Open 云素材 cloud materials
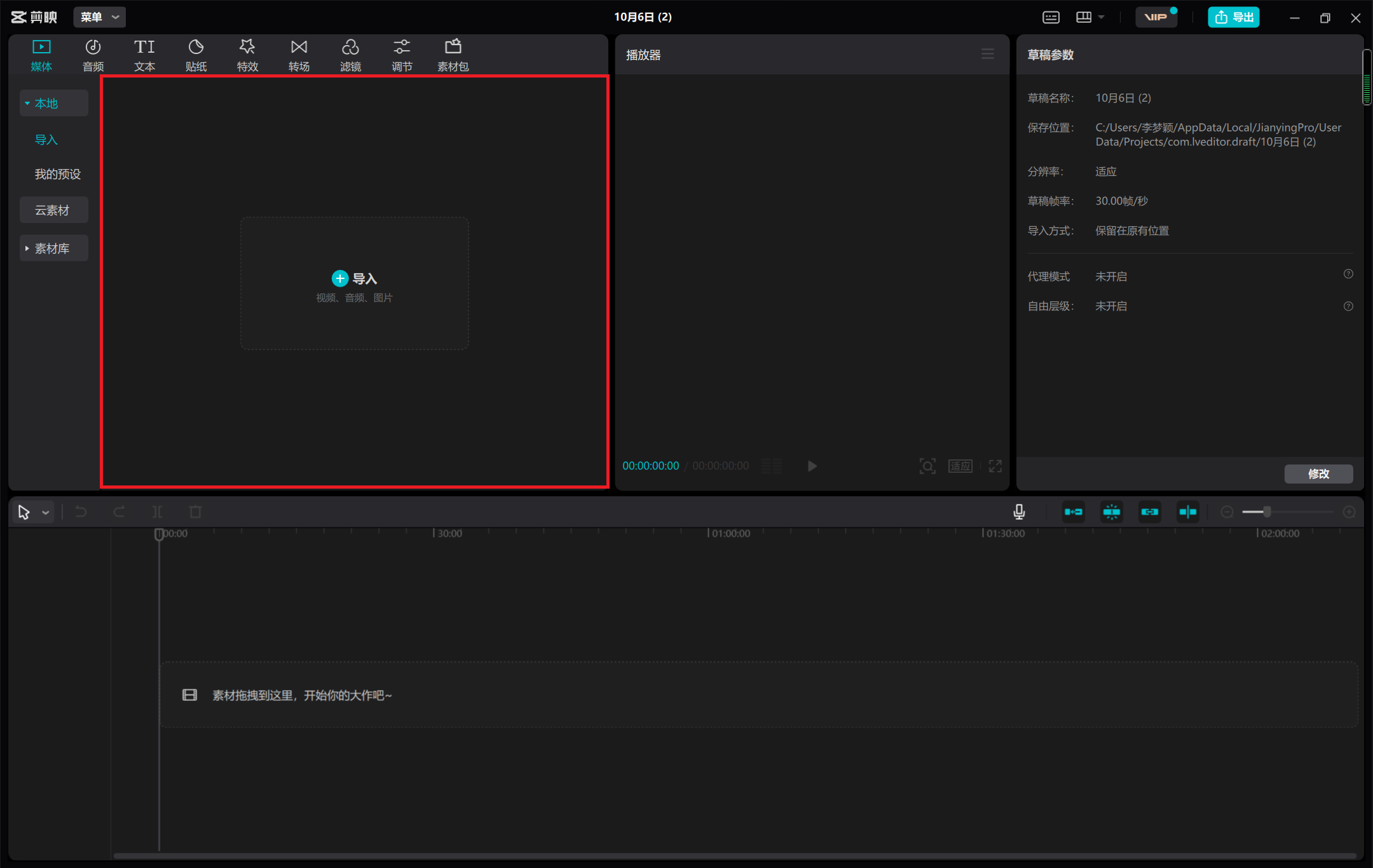Image resolution: width=1373 pixels, height=868 pixels. pyautogui.click(x=54, y=210)
